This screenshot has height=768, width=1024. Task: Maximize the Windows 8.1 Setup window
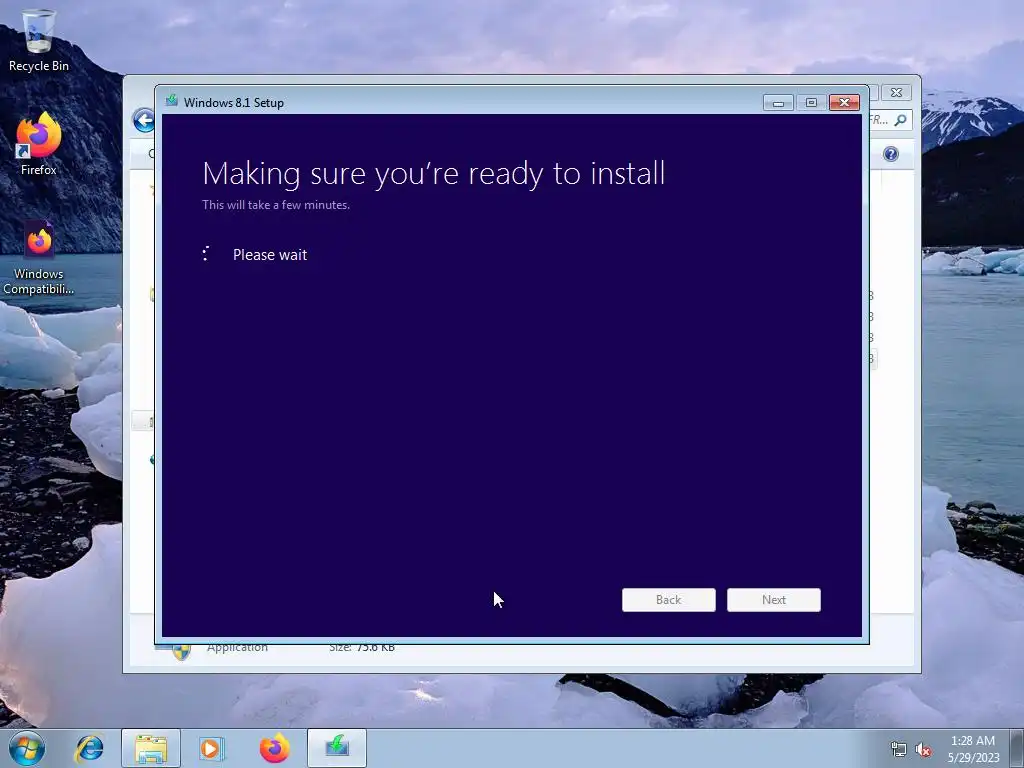[x=811, y=103]
